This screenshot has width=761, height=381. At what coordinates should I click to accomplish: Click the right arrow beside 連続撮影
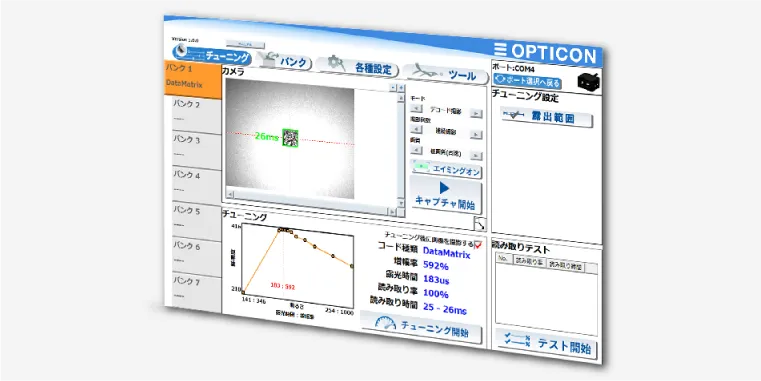pyautogui.click(x=476, y=134)
